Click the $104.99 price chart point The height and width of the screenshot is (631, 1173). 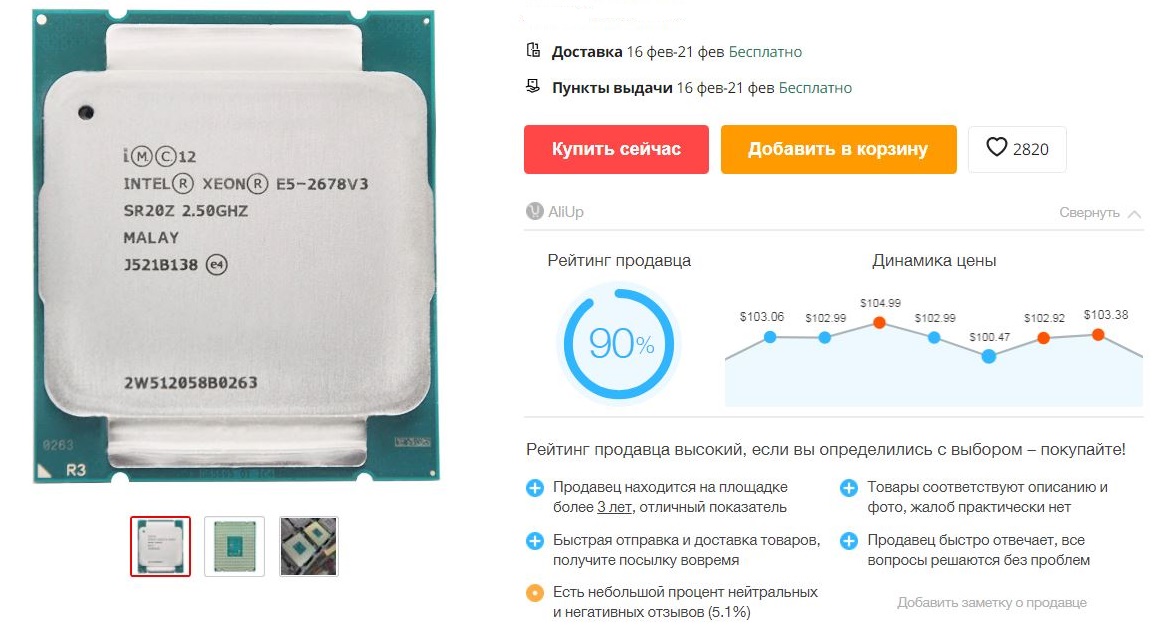click(x=880, y=323)
